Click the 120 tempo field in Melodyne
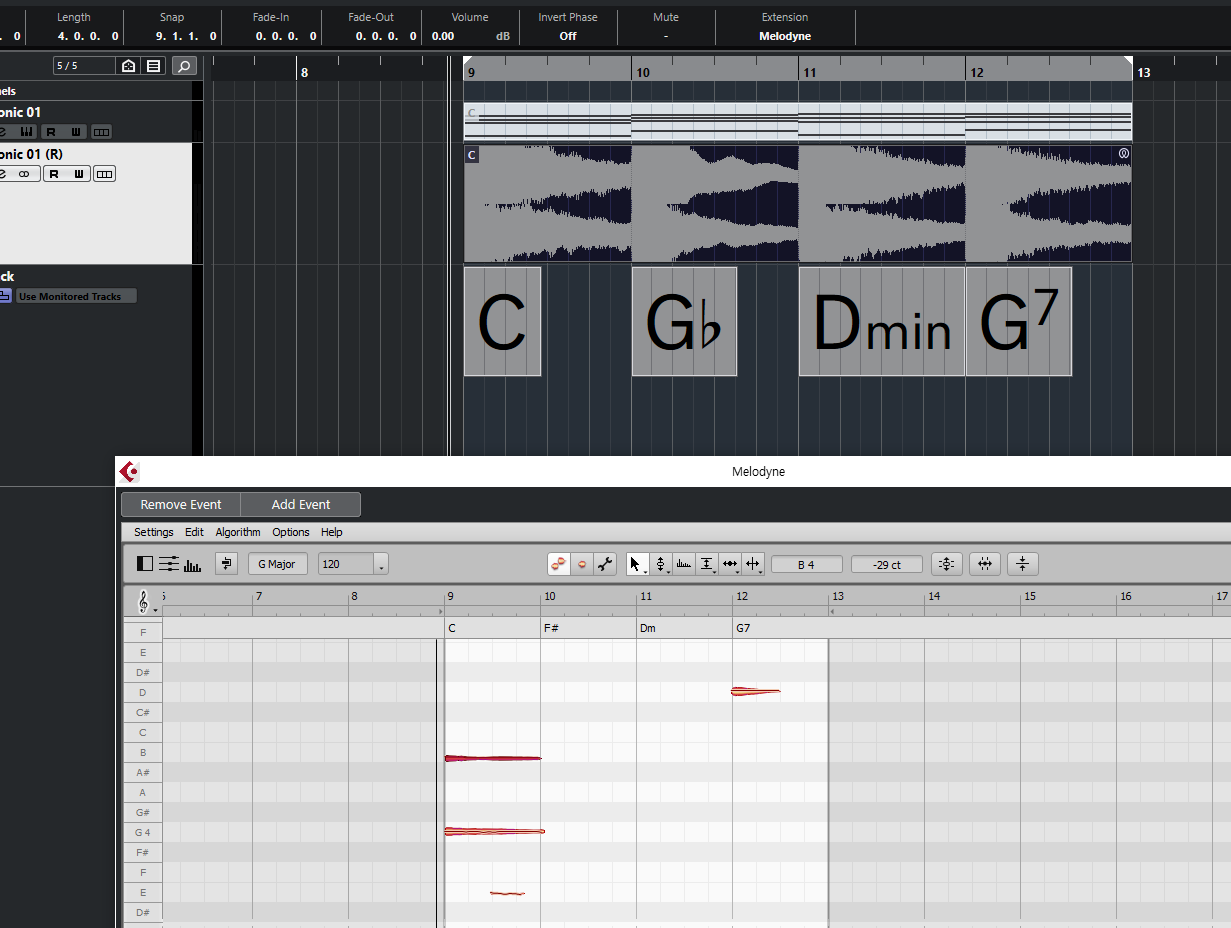 point(346,564)
